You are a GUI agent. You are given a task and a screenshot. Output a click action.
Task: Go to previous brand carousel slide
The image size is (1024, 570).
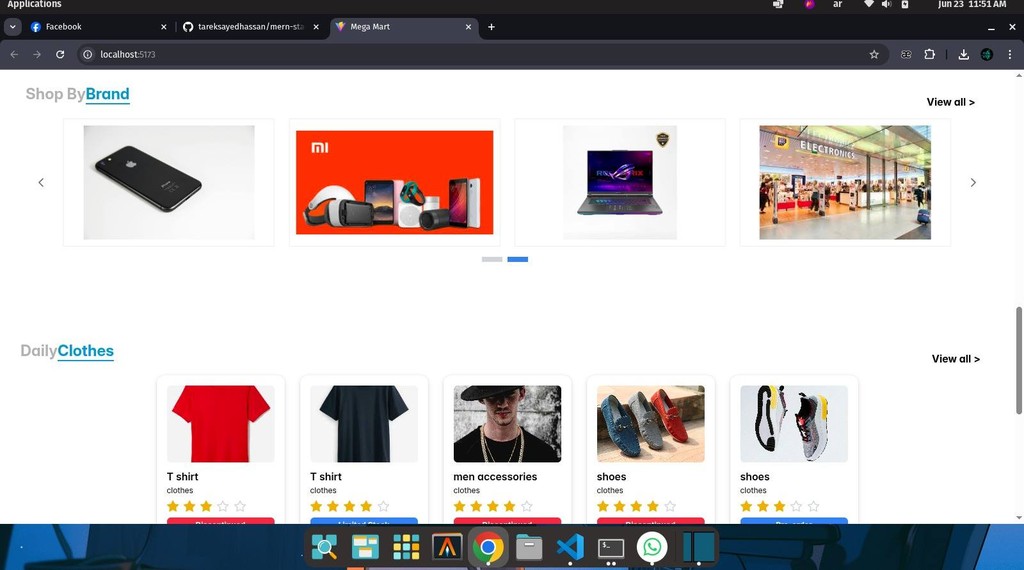click(x=41, y=182)
